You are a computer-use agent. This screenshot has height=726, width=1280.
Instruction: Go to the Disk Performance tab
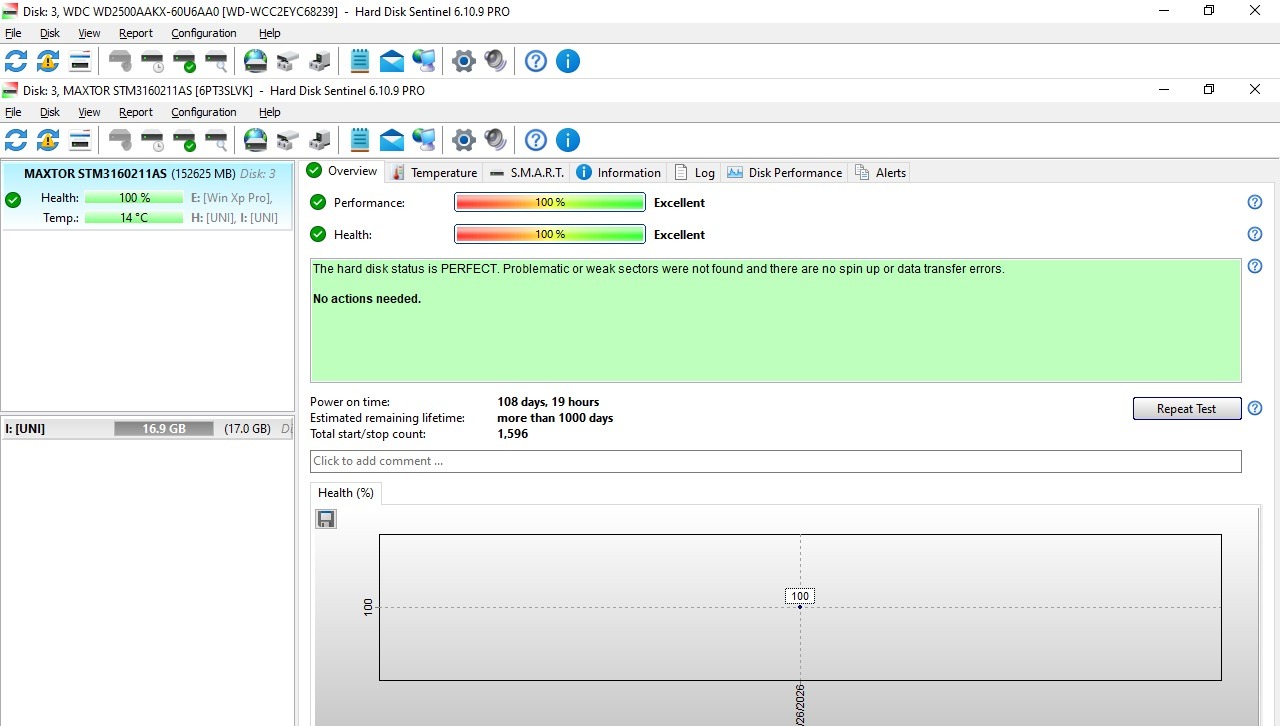[x=785, y=173]
